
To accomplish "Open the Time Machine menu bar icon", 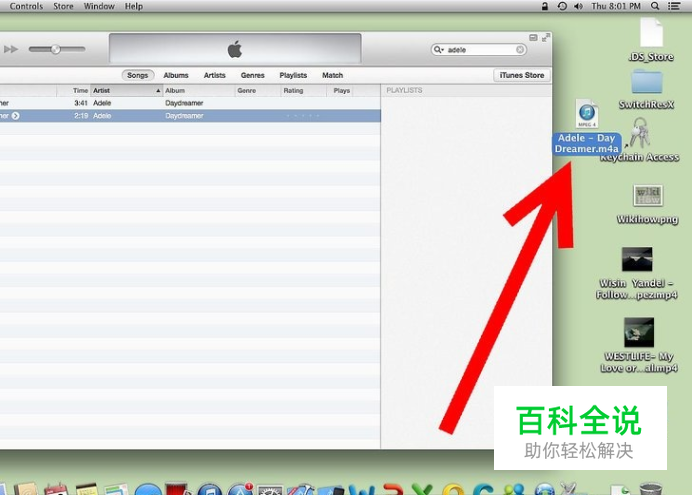I will 562,6.
